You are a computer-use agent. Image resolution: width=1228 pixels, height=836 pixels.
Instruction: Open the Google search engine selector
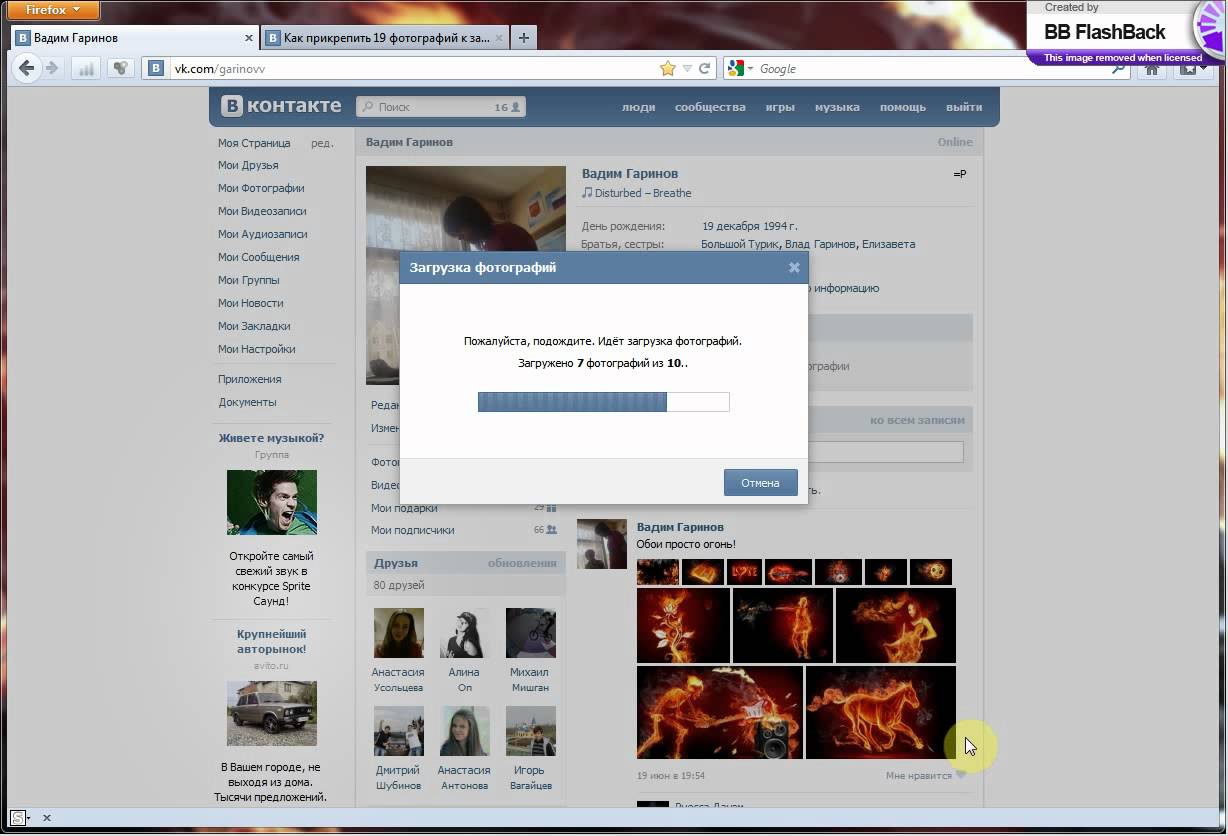pyautogui.click(x=741, y=68)
